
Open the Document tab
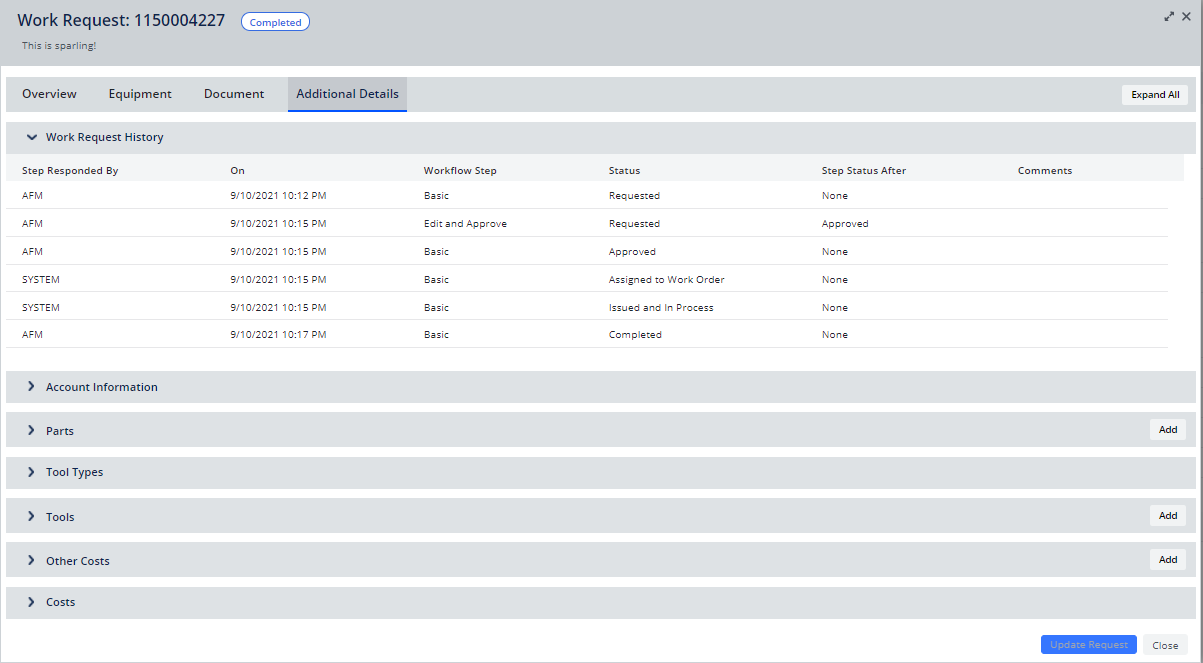click(x=233, y=93)
